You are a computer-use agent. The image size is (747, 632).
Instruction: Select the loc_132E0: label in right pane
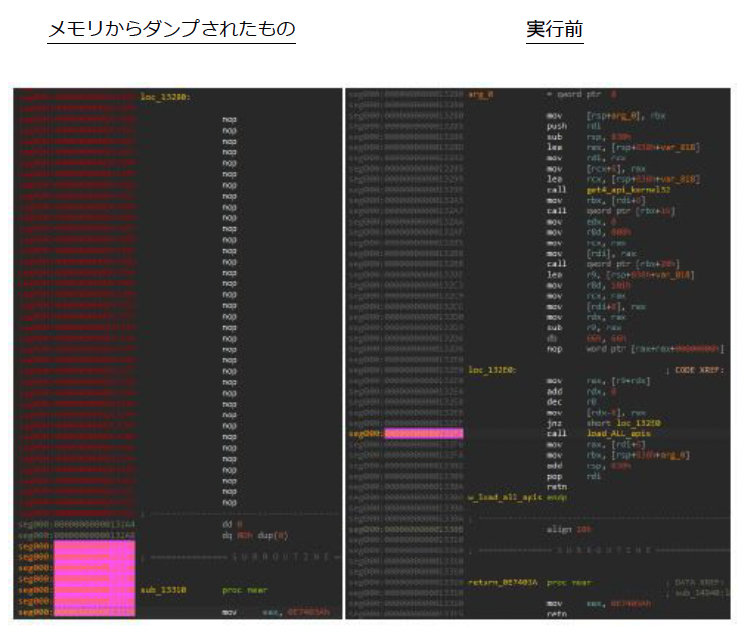[492, 370]
